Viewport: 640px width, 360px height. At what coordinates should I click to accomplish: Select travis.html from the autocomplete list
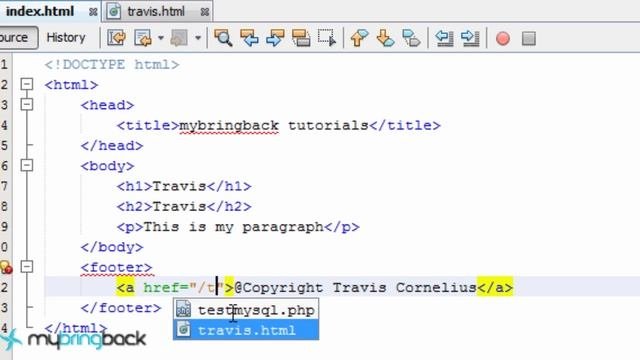tap(246, 330)
